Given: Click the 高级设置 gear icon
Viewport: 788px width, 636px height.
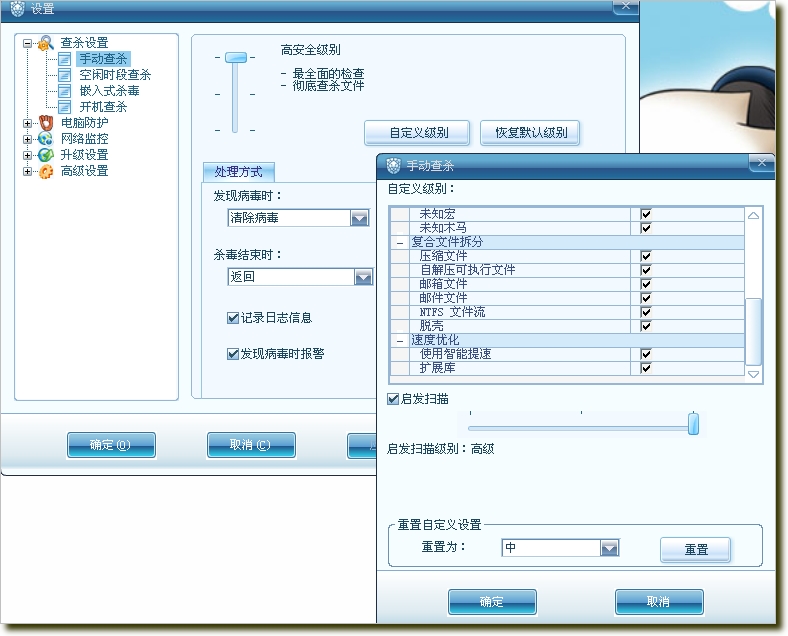Looking at the screenshot, I should (46, 171).
